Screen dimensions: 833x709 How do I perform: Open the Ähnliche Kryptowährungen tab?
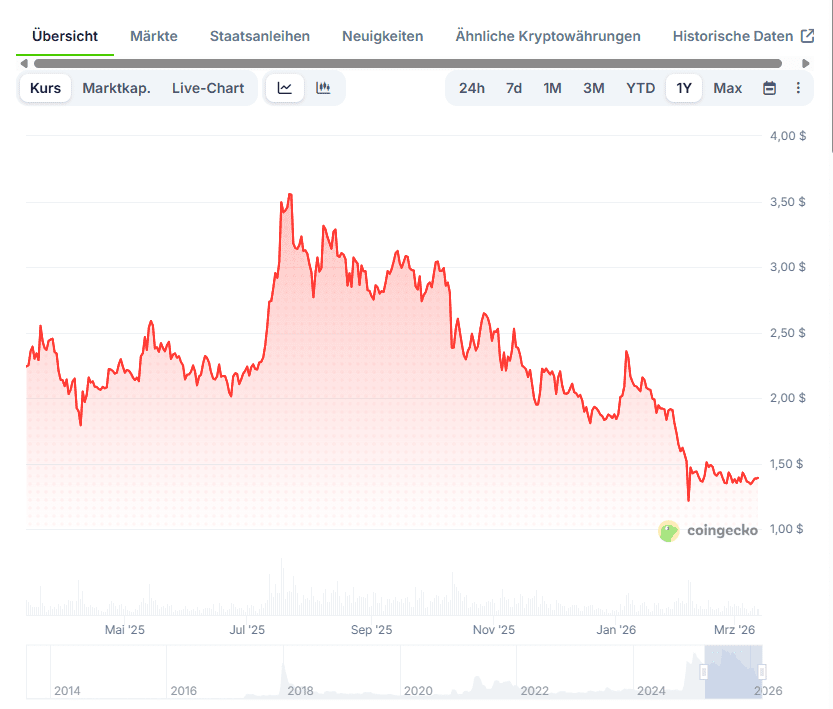(547, 36)
